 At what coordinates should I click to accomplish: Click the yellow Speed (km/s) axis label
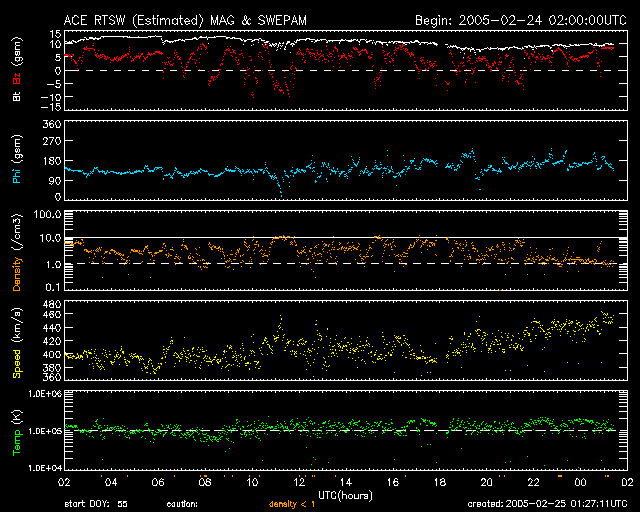[17, 342]
